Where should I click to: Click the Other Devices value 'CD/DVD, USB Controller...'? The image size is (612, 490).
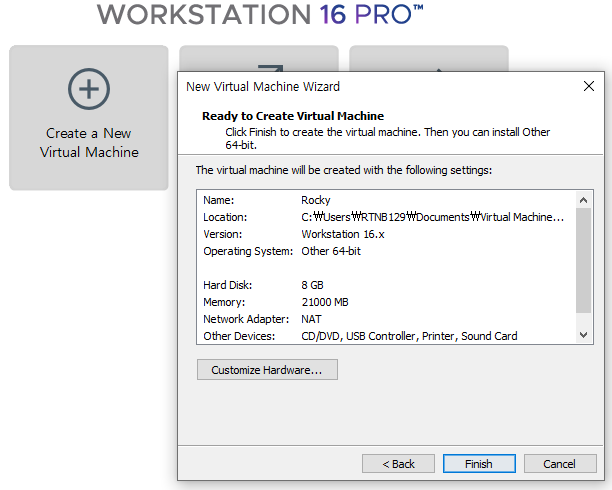(x=409, y=336)
